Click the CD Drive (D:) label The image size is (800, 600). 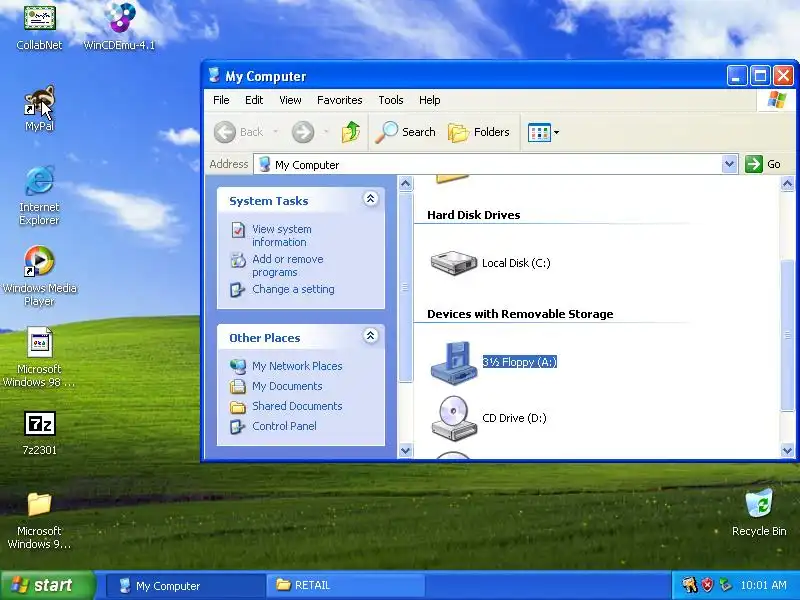pyautogui.click(x=514, y=418)
